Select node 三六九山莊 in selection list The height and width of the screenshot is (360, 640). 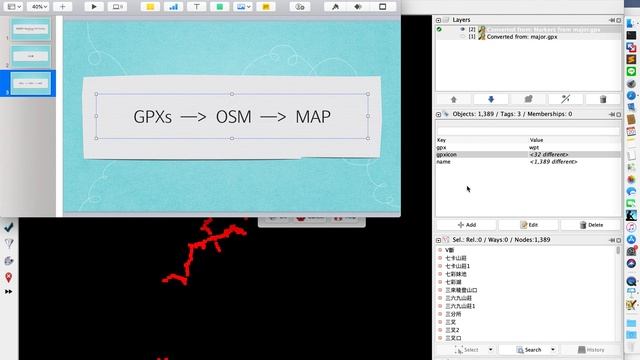coord(458,298)
